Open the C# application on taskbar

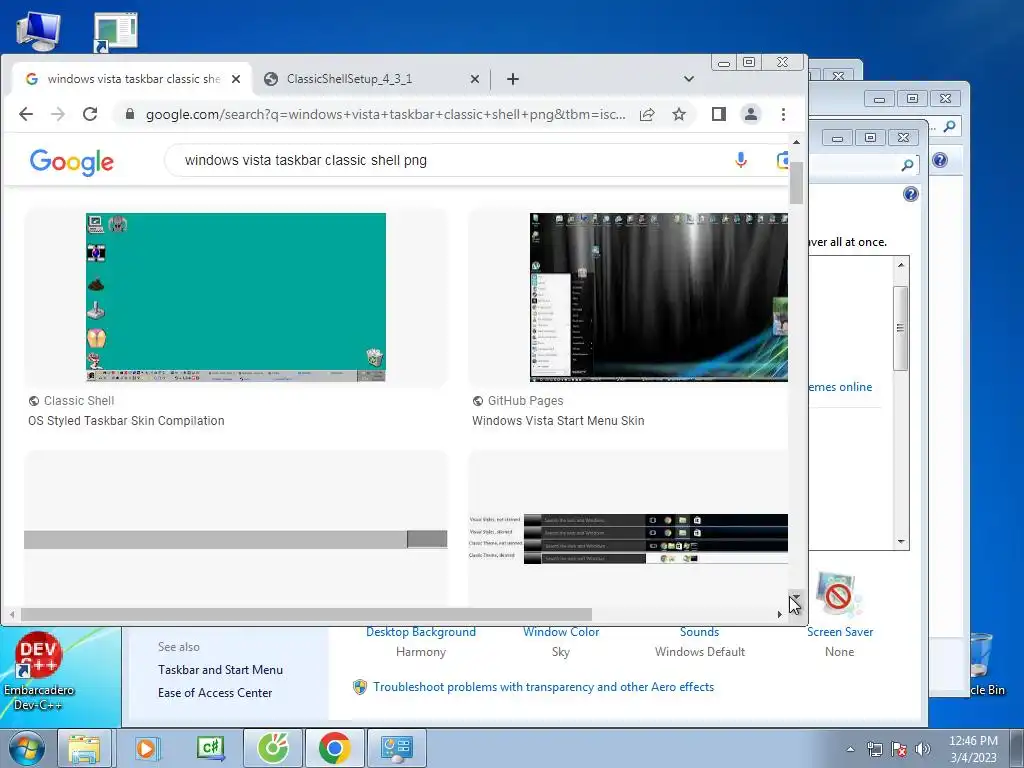pos(210,748)
